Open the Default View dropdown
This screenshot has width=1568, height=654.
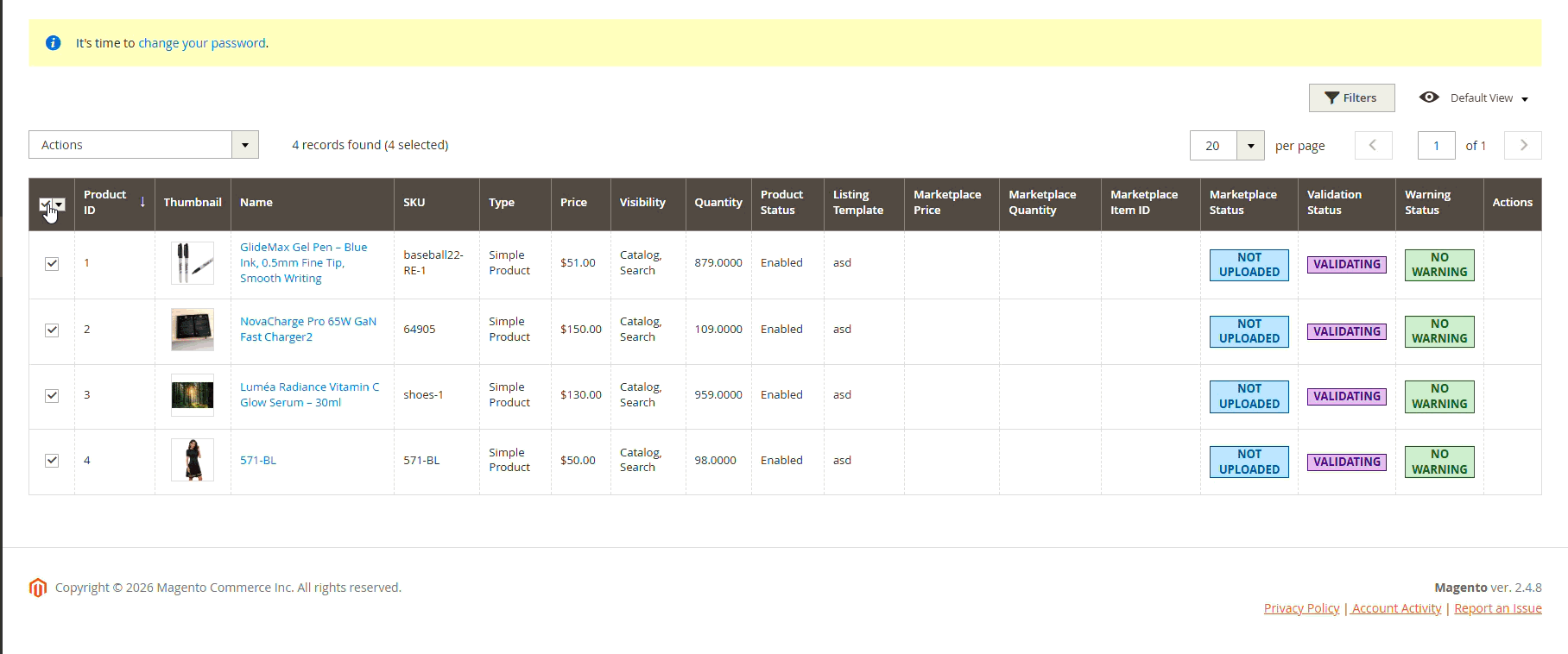[1489, 98]
